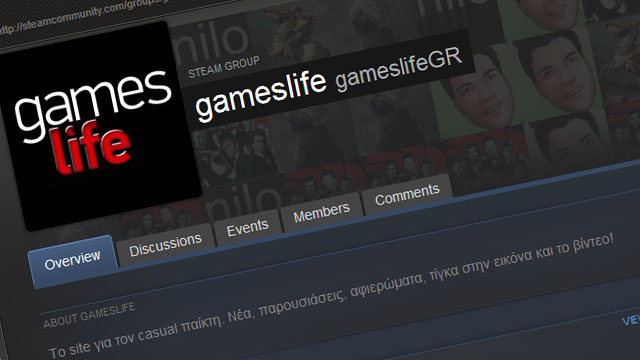
Task: Go to the Members tab
Action: tap(322, 213)
